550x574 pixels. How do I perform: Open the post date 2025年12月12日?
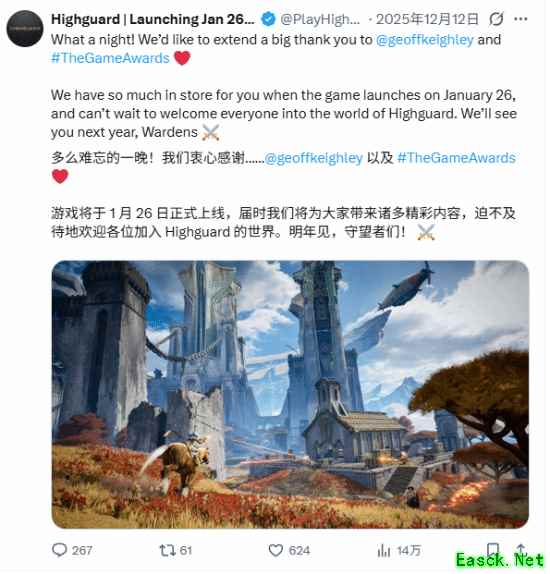427,19
